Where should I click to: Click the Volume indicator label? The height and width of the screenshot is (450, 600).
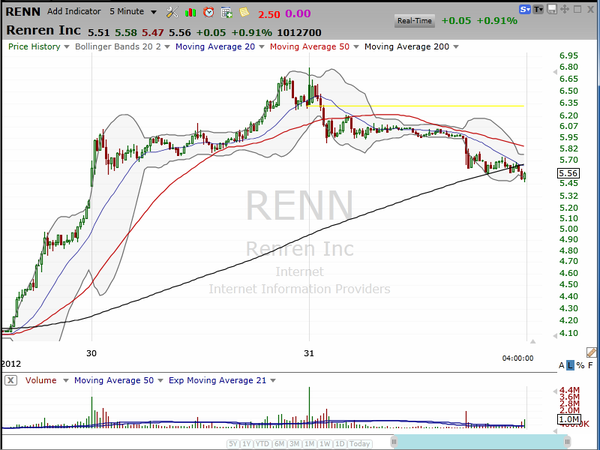[x=41, y=380]
